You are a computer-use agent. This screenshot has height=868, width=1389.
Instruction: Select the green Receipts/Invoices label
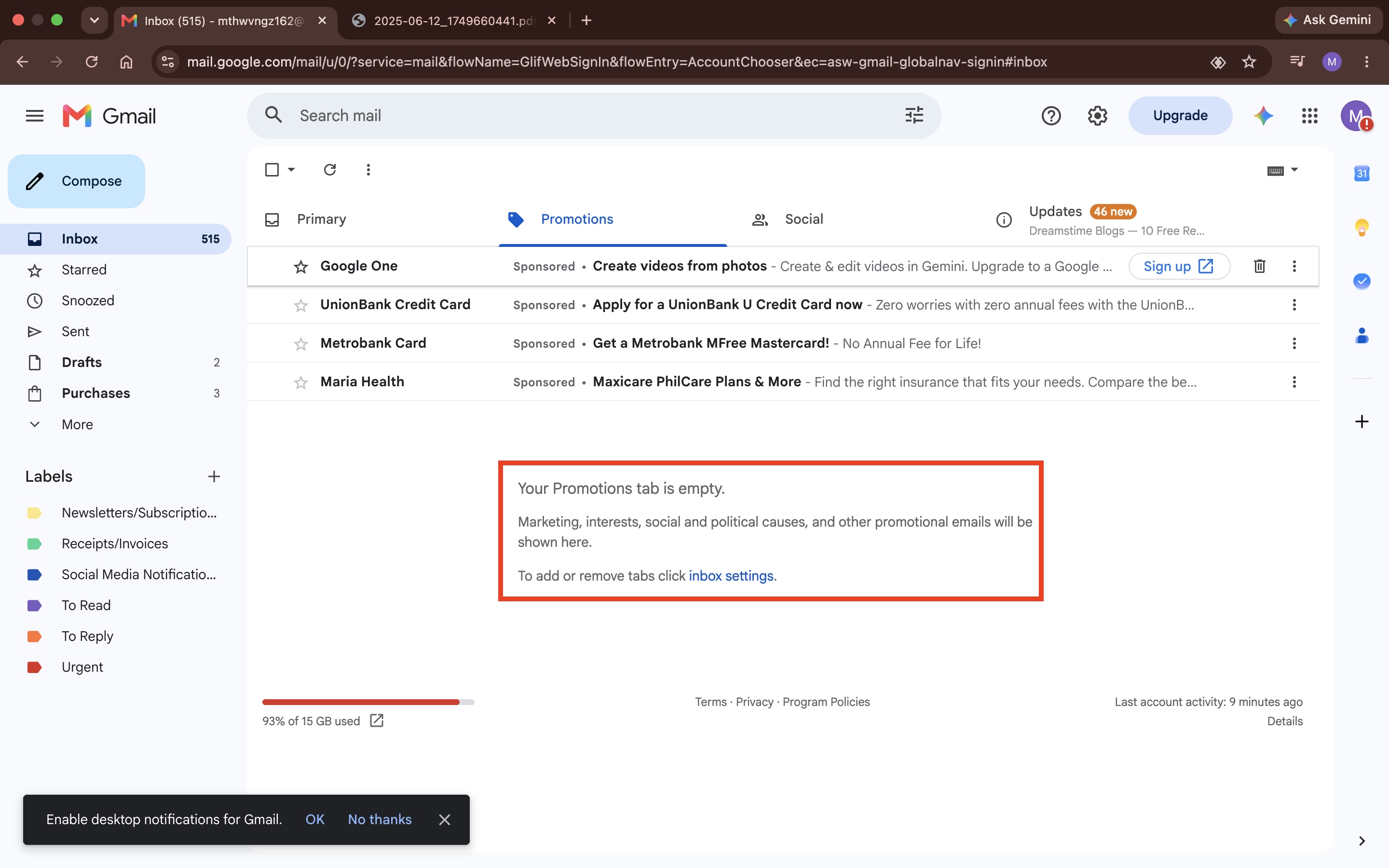(115, 543)
